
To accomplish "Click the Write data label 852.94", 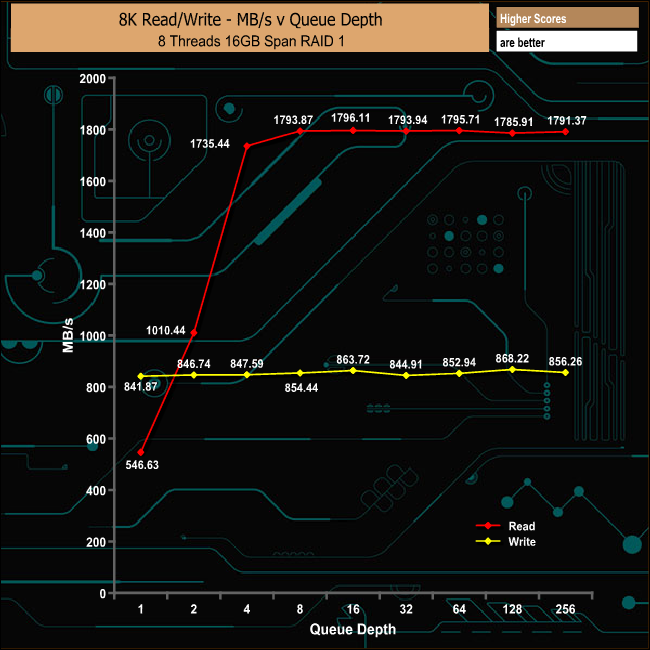I will (x=459, y=362).
